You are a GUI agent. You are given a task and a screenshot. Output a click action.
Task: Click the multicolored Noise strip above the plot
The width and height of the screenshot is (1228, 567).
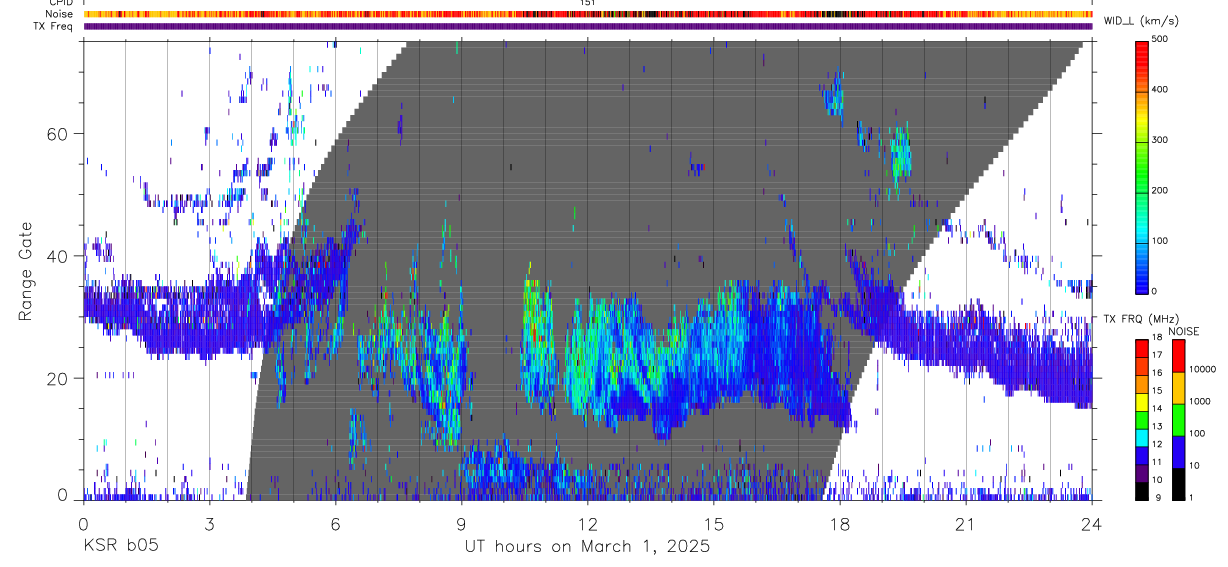[x=588, y=14]
